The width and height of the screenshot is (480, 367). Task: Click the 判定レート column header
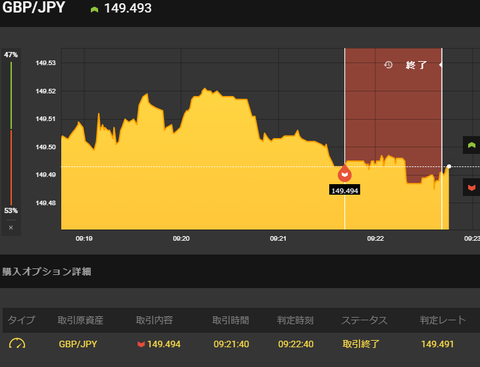(443, 320)
